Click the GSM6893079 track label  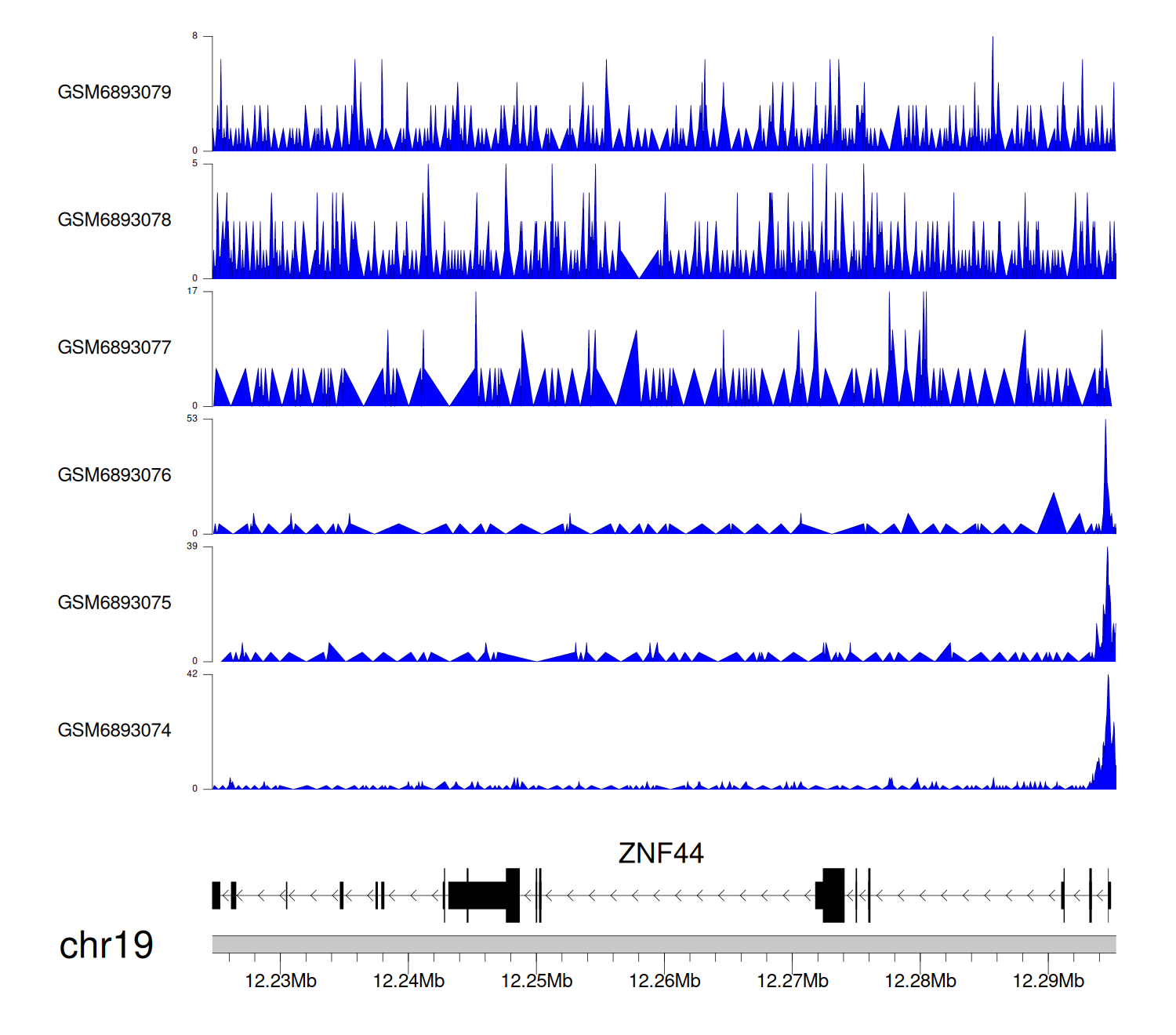point(114,93)
